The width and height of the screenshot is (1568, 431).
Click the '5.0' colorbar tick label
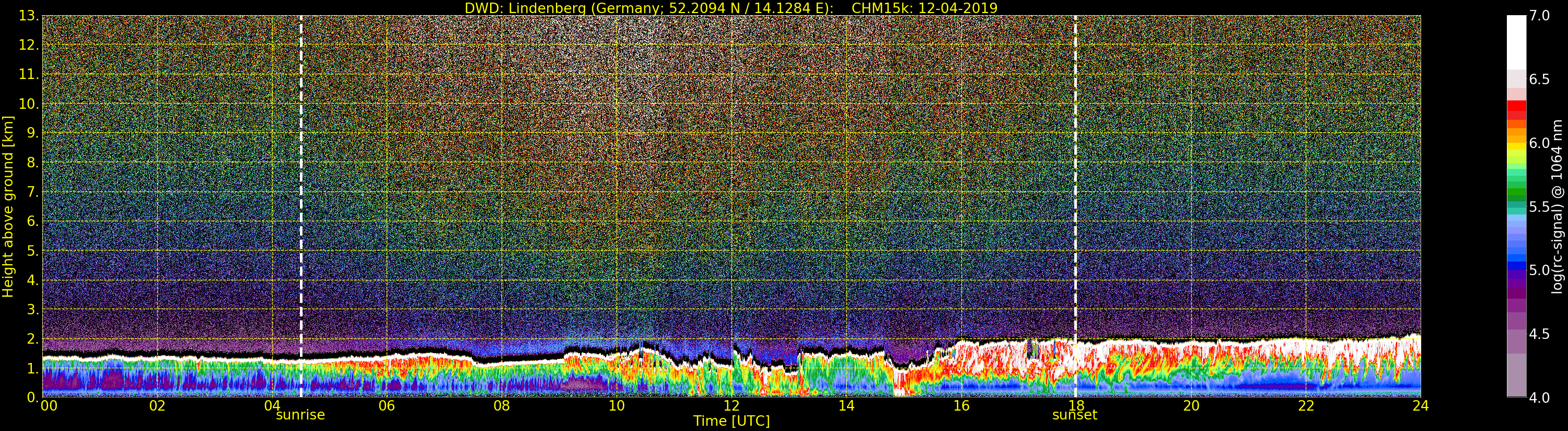point(1539,270)
